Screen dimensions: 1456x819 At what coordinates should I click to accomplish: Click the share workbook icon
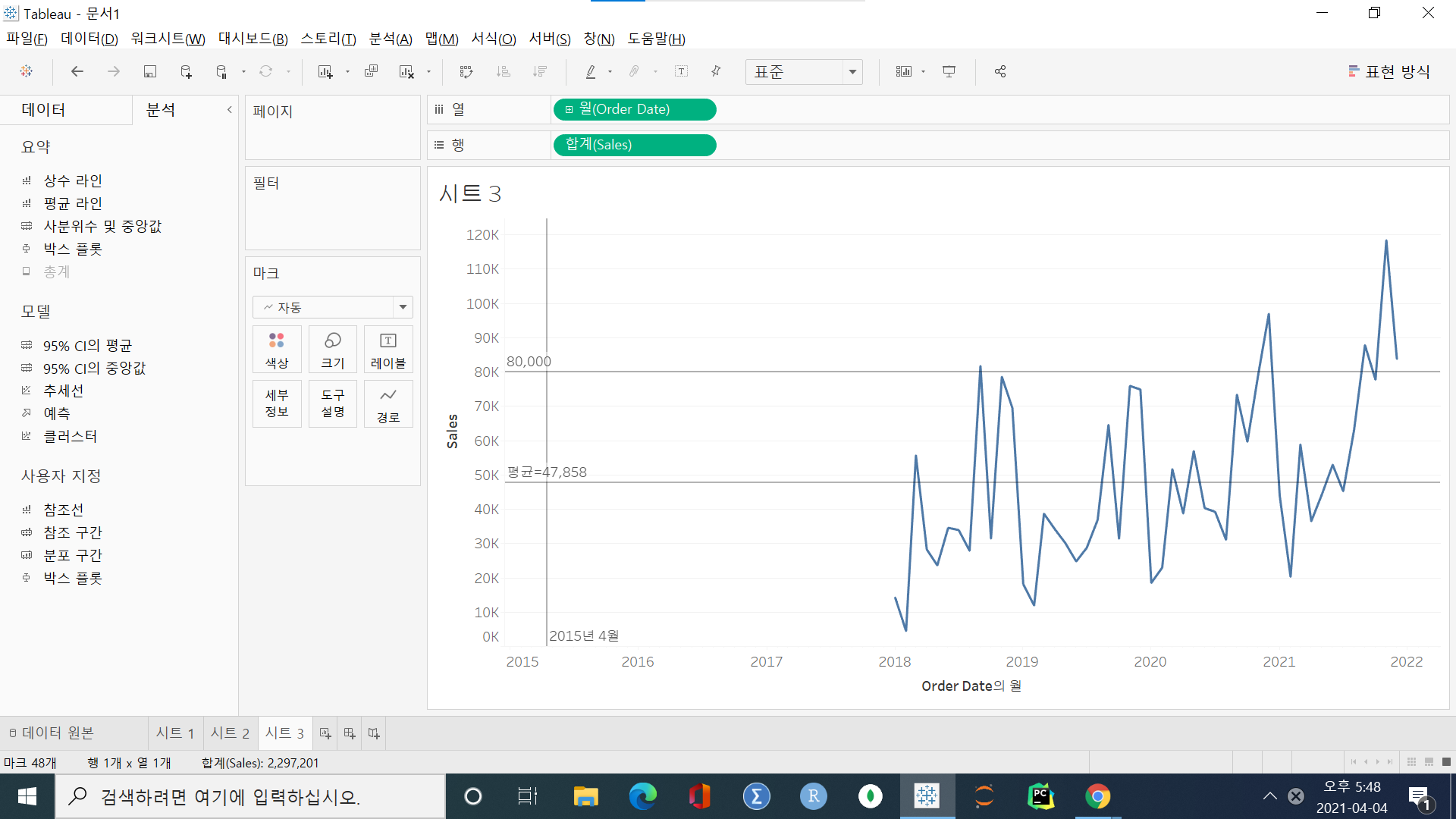click(x=1000, y=71)
